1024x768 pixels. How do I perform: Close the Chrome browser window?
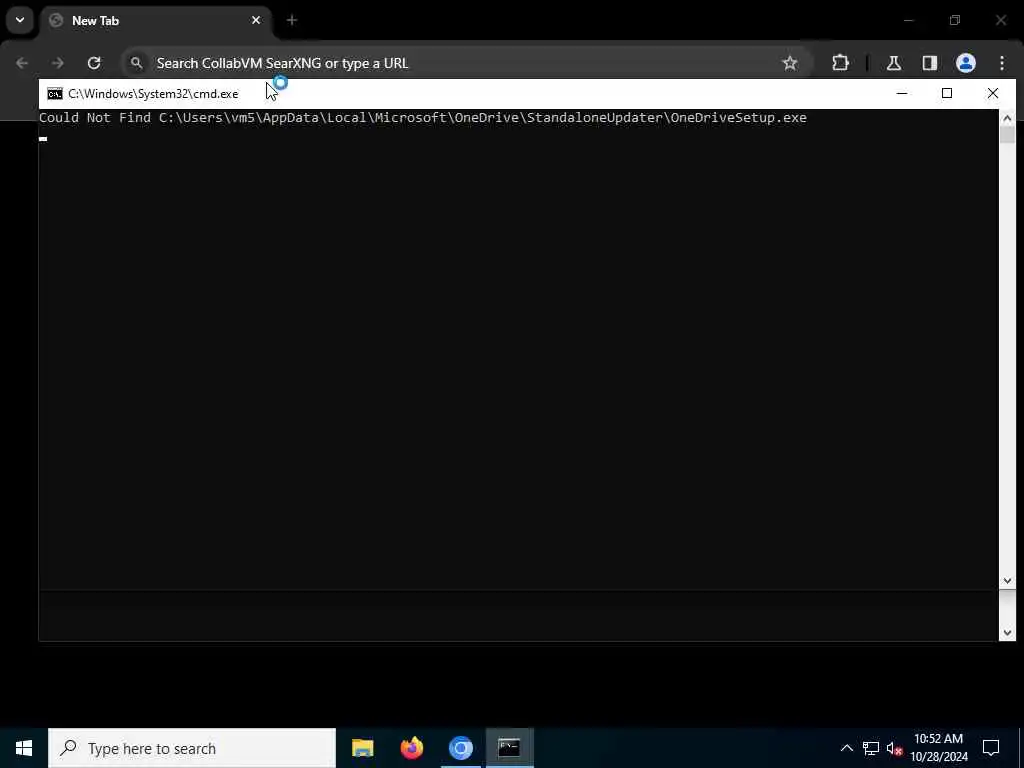click(1000, 20)
